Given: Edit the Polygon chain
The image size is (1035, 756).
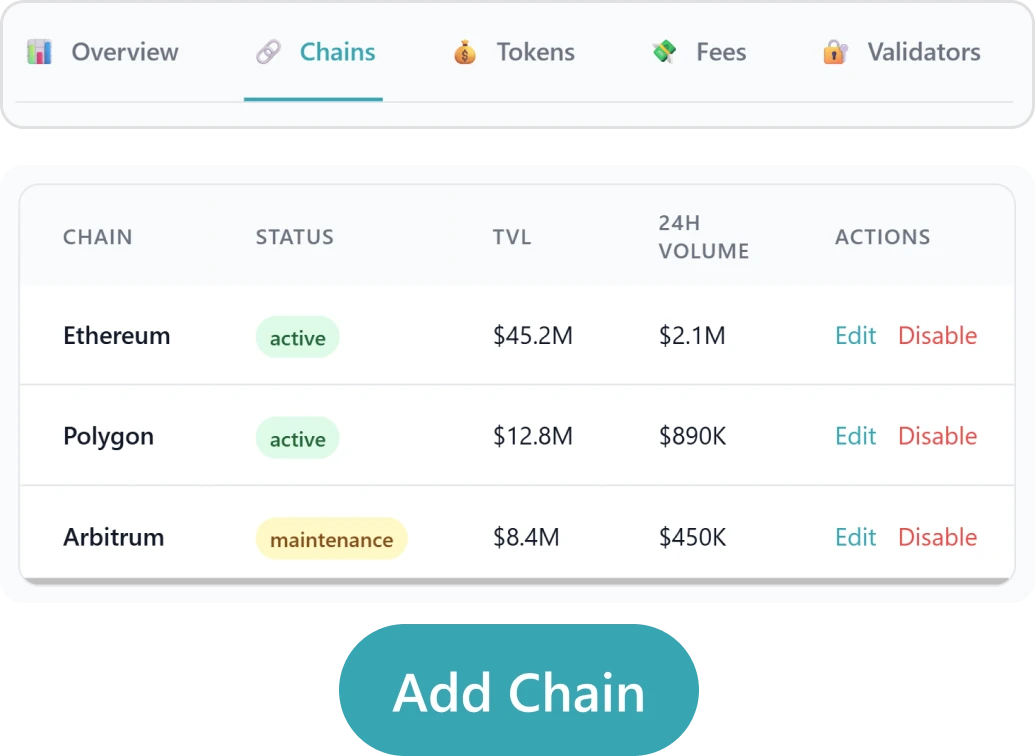Looking at the screenshot, I should point(855,436).
